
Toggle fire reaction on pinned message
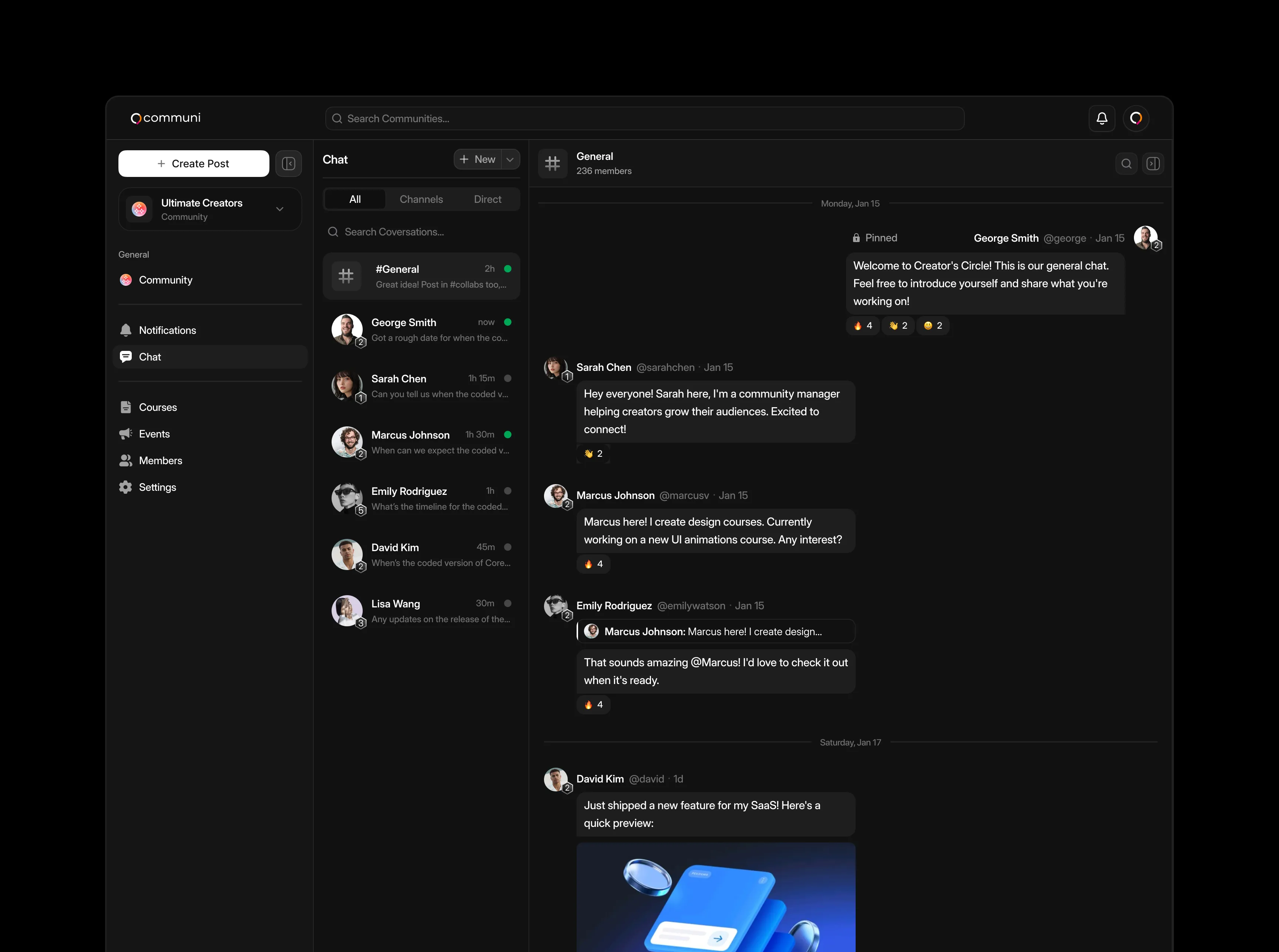coord(863,326)
